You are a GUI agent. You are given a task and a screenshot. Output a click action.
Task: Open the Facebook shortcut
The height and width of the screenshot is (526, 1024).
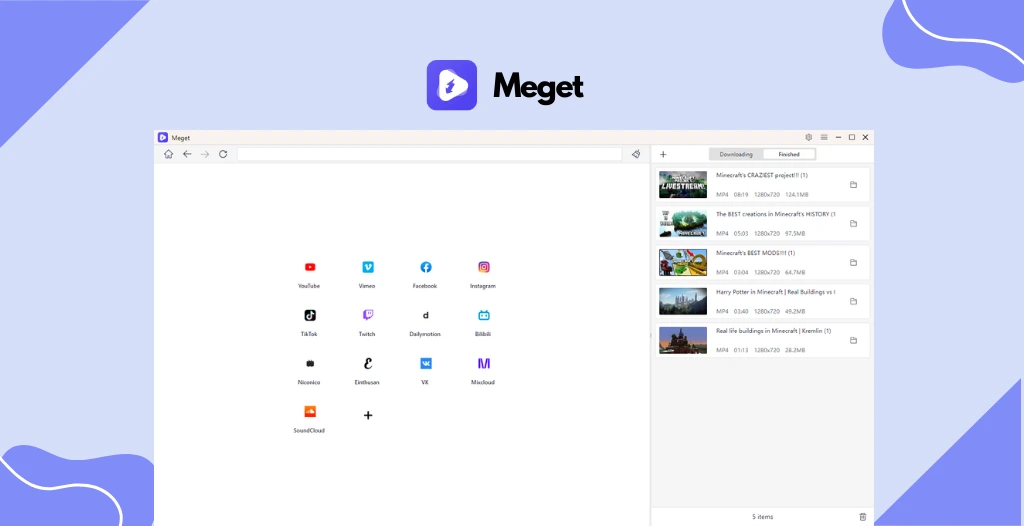tap(425, 267)
